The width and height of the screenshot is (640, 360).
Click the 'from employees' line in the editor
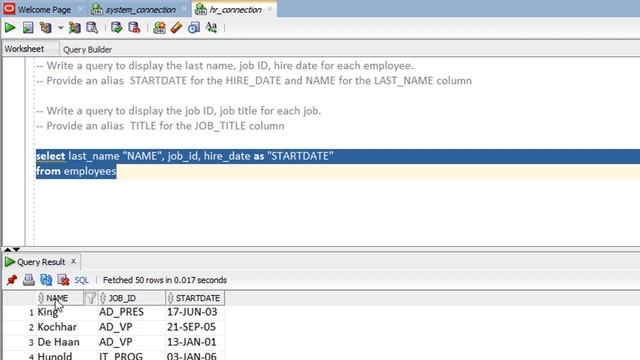pos(76,171)
